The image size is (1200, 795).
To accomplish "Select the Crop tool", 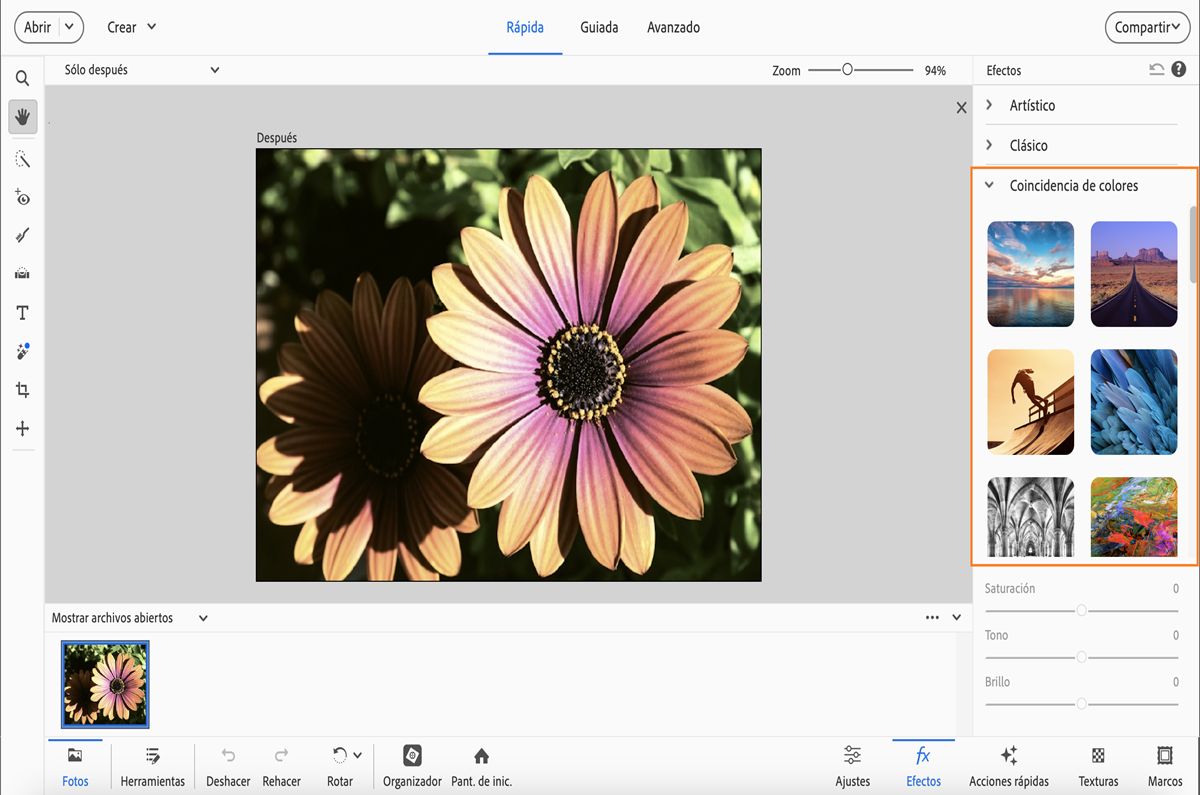I will 22,390.
